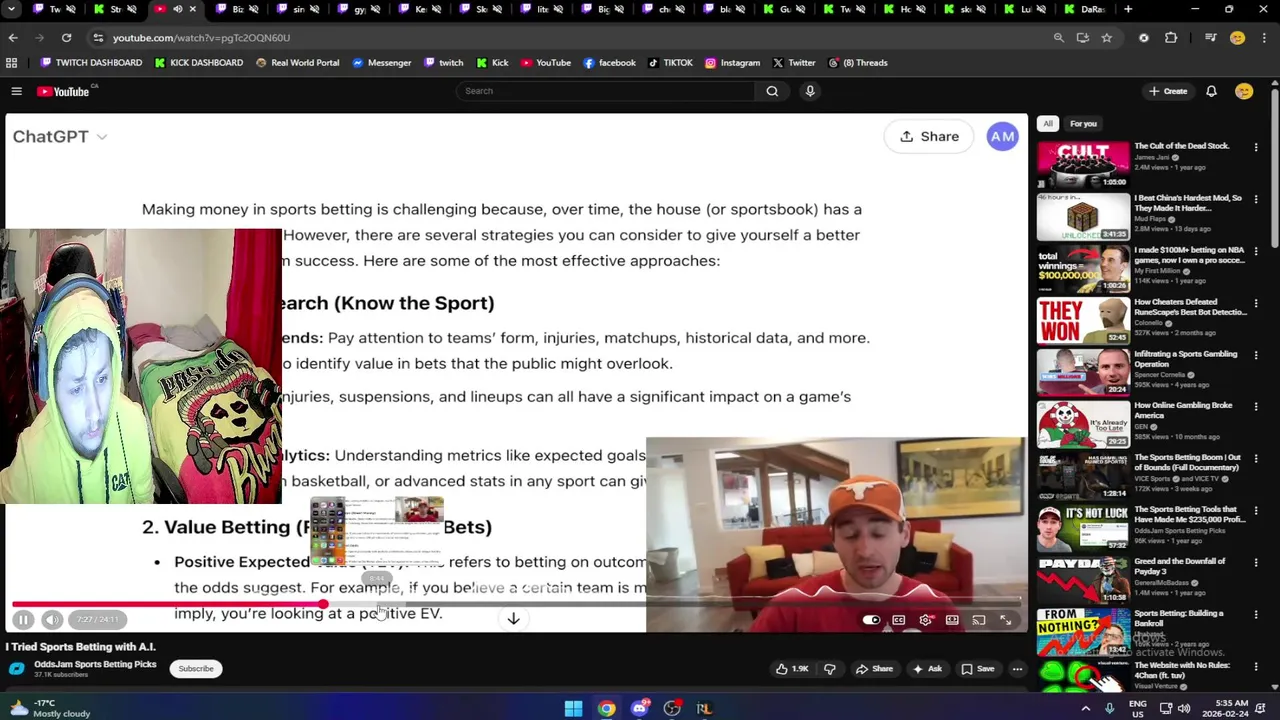The height and width of the screenshot is (720, 1280).
Task: Open the browser zoom magnifier icon
Action: 1058,37
